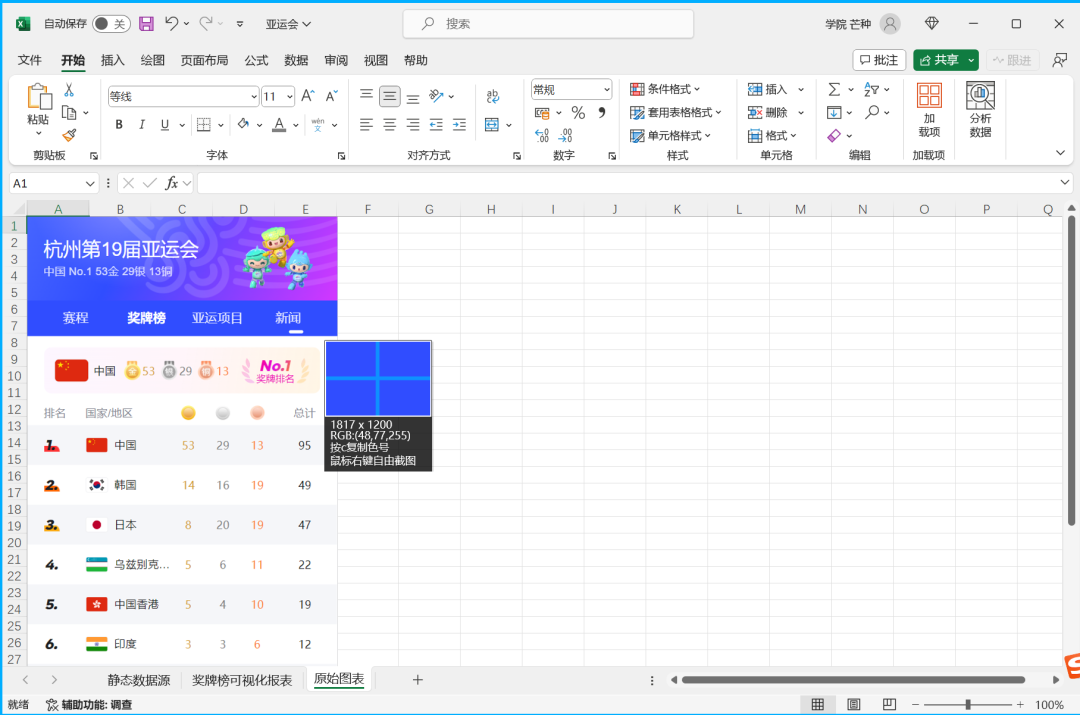Click the Comments button
The width and height of the screenshot is (1080, 715).
point(879,60)
